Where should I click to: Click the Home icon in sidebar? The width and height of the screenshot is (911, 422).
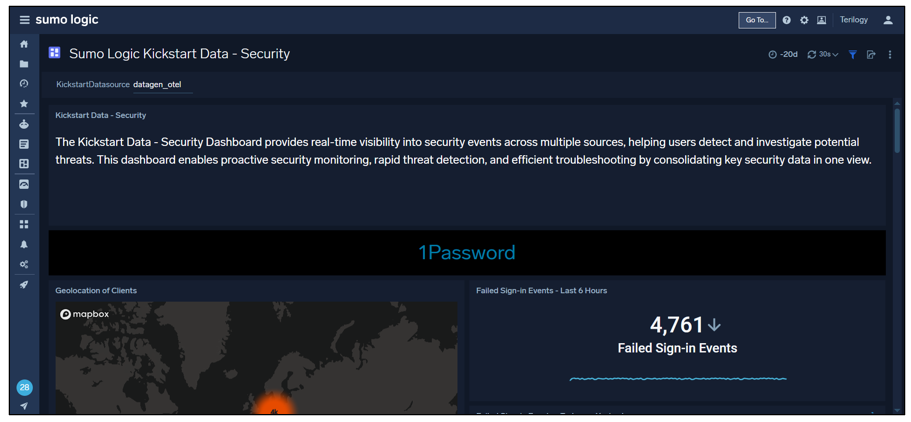(x=24, y=44)
